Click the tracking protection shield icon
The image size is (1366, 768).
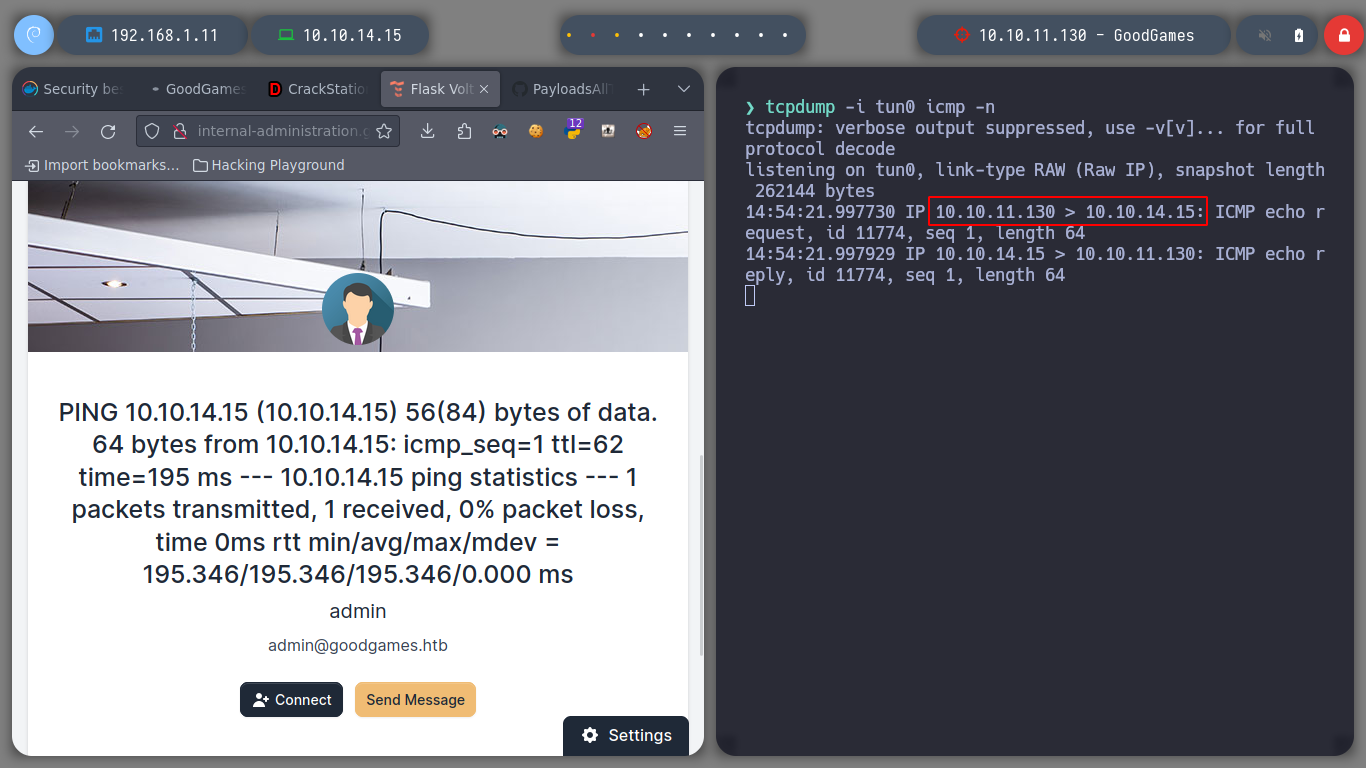(x=152, y=131)
